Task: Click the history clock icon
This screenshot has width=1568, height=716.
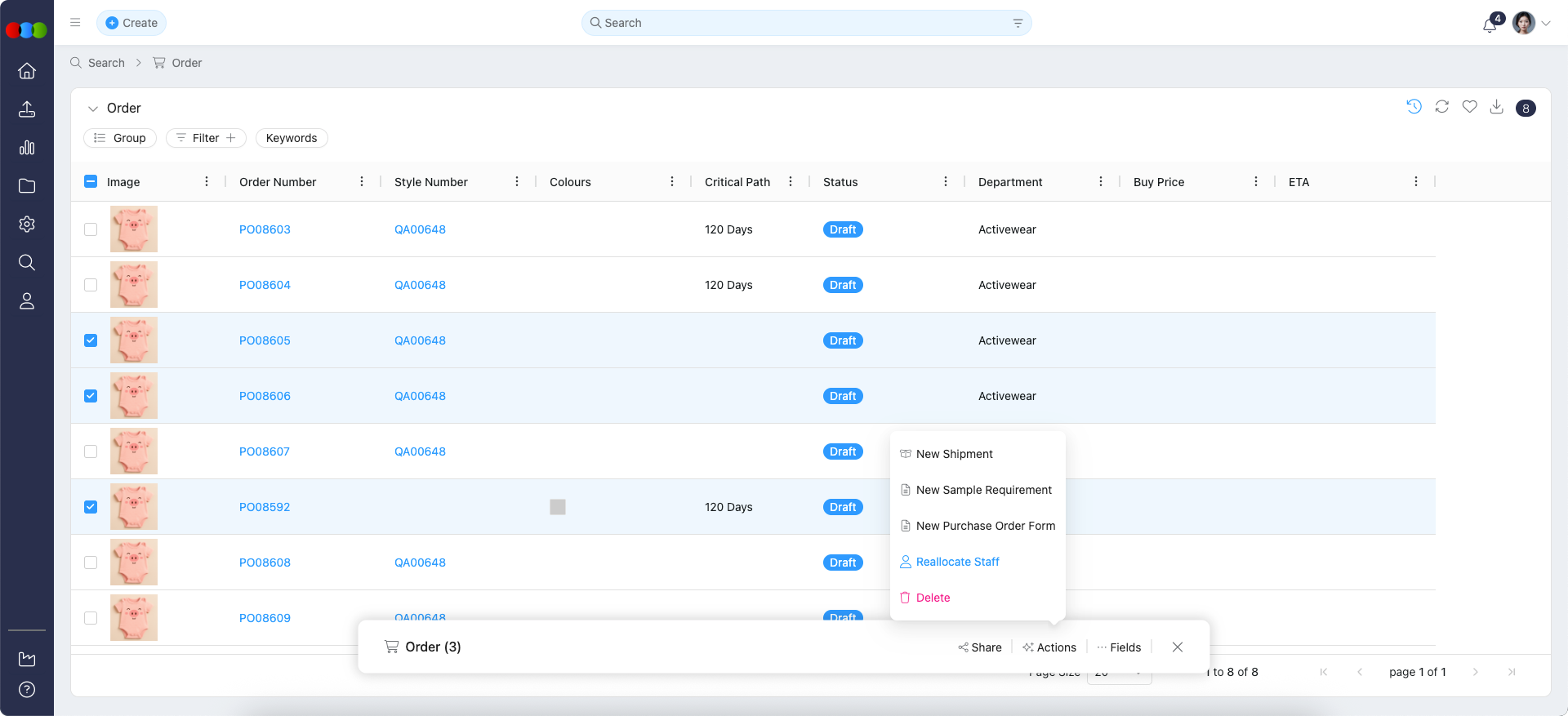Action: (x=1414, y=107)
